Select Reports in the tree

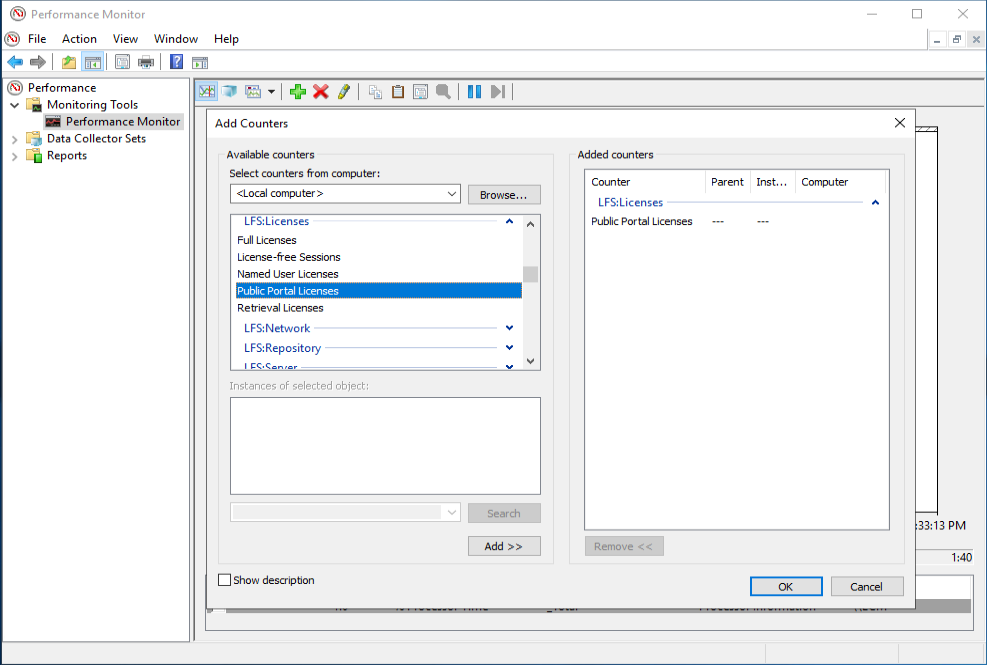pyautogui.click(x=67, y=156)
